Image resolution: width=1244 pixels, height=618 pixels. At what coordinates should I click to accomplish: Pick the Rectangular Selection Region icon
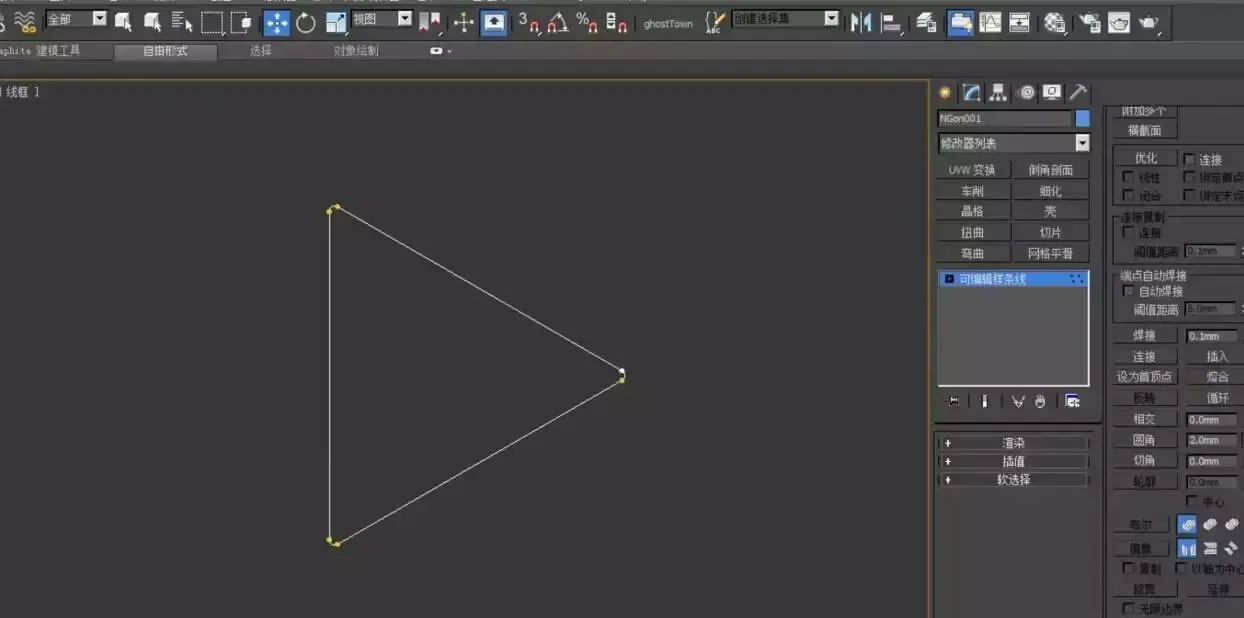point(212,21)
